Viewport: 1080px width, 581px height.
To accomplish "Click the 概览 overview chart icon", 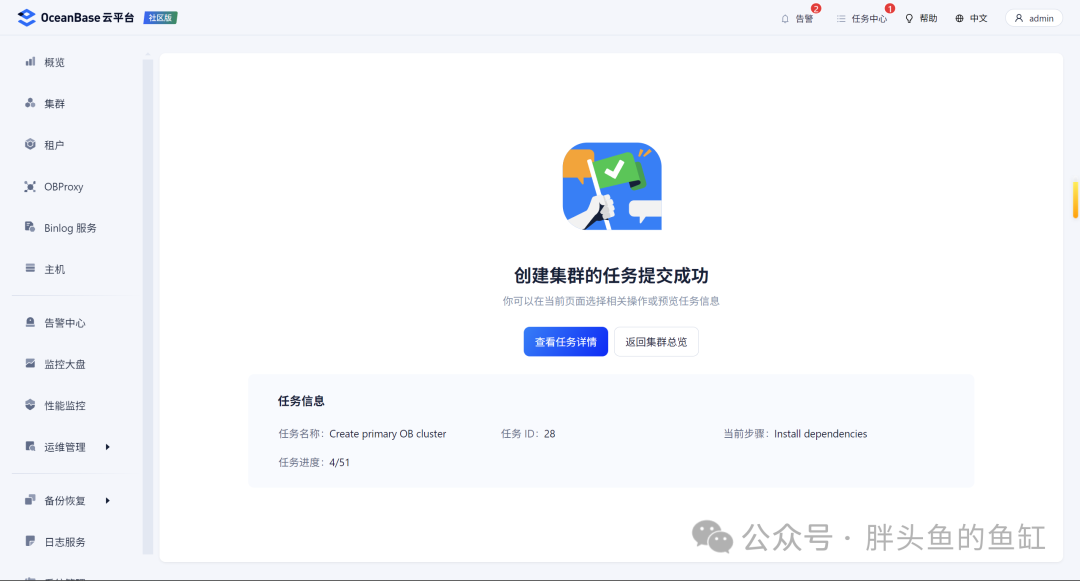I will pyautogui.click(x=30, y=62).
